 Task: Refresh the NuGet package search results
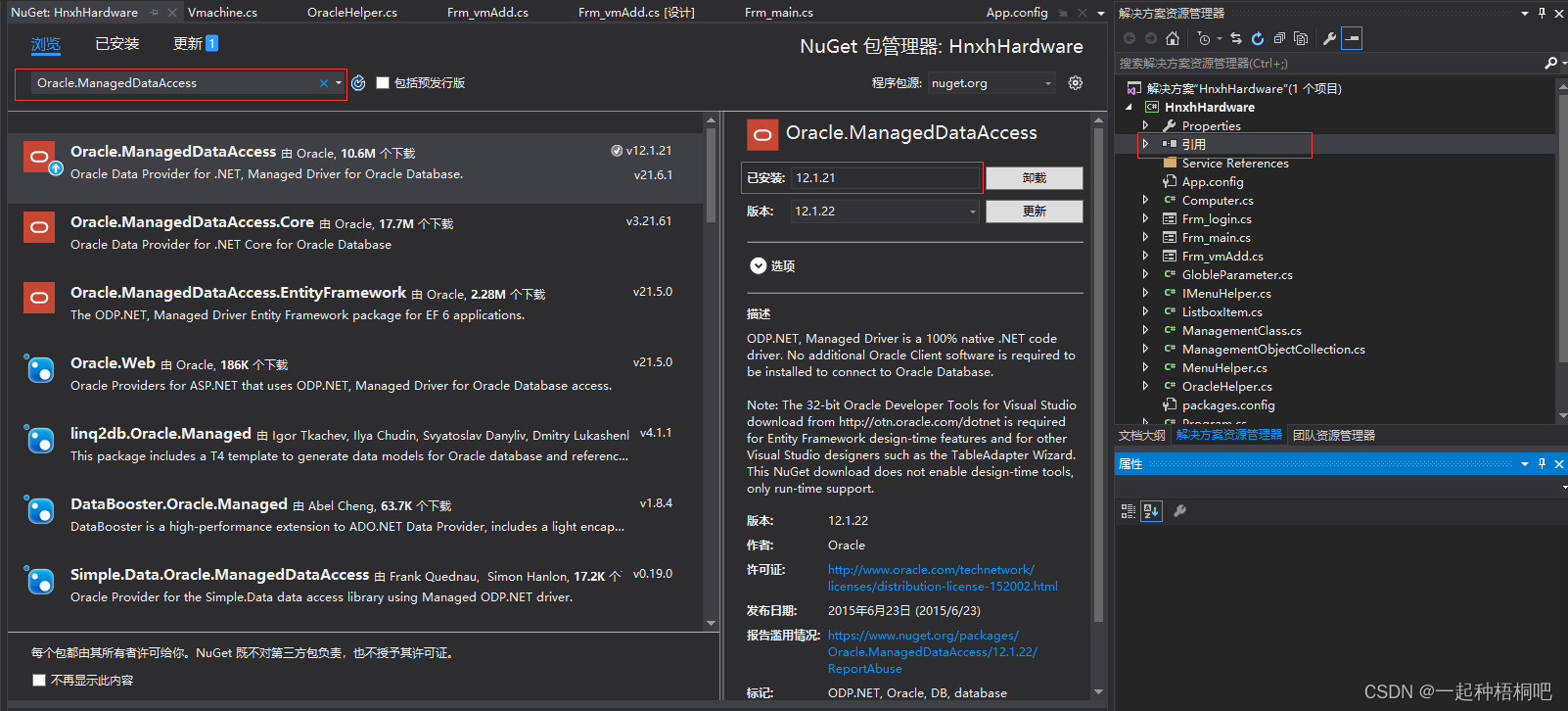(x=358, y=83)
